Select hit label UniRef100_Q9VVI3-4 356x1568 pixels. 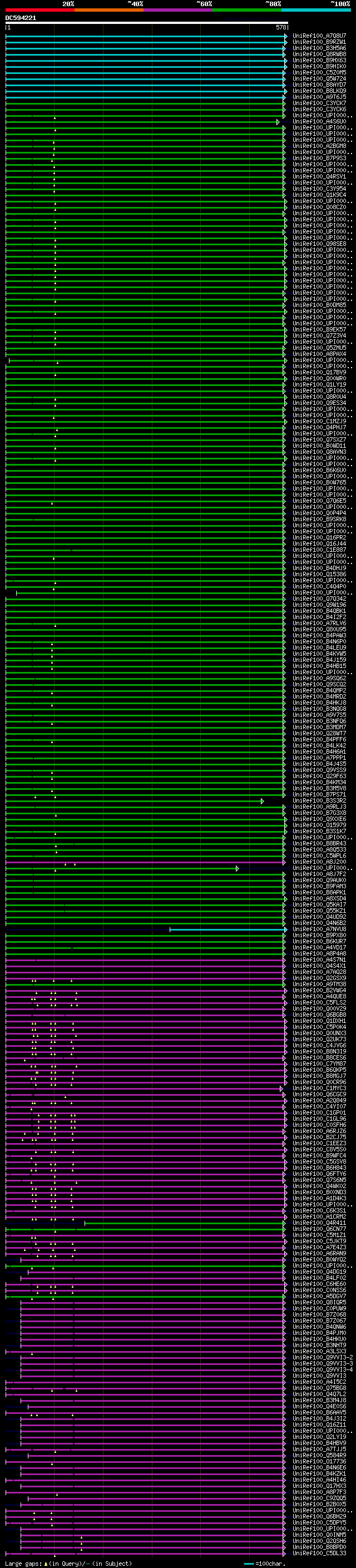(x=323, y=1369)
